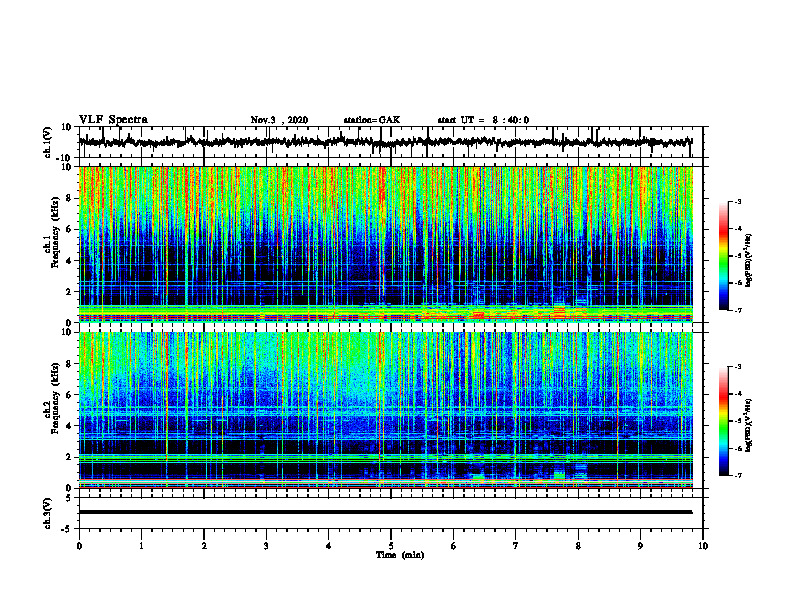Click the time axis tick label "5"

(391, 546)
